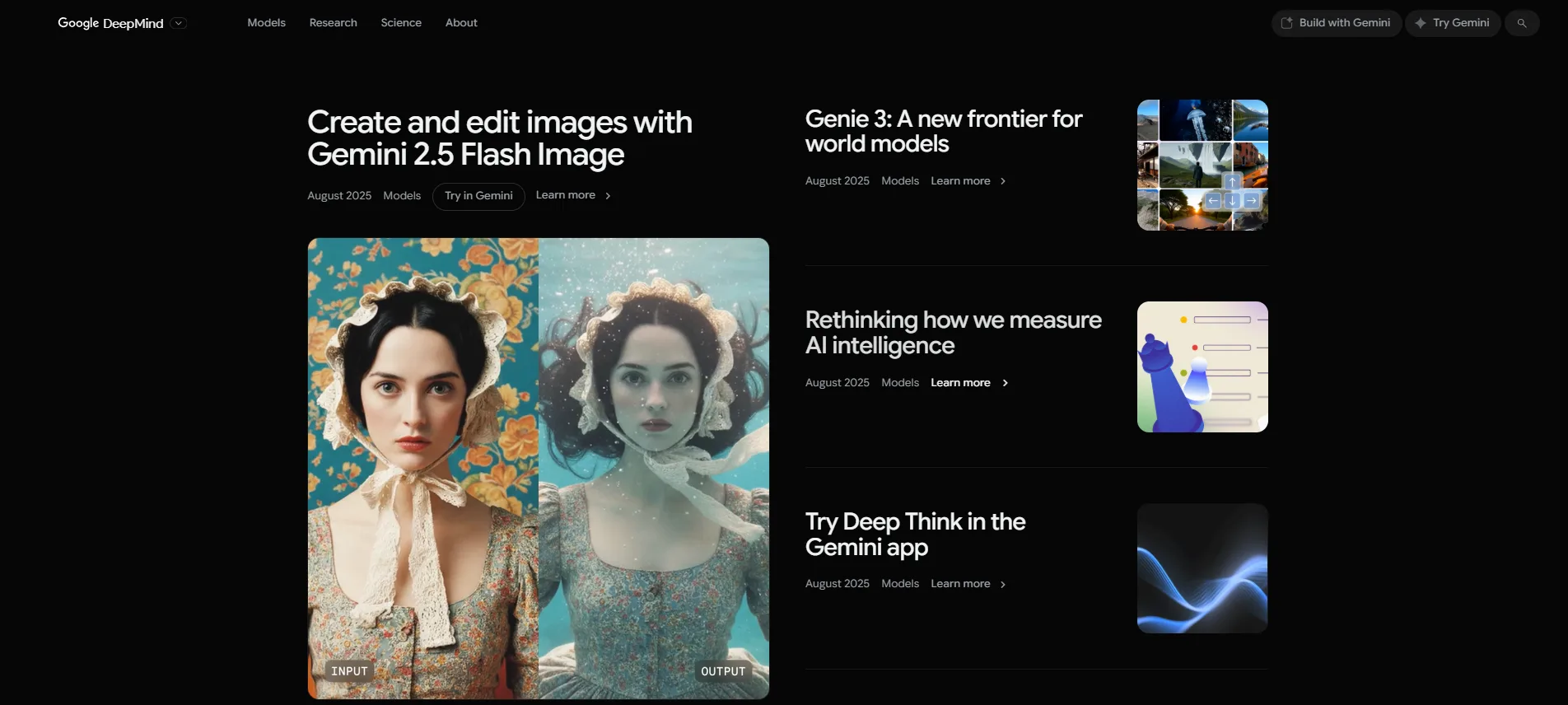The width and height of the screenshot is (1568, 705).
Task: Select the Models tag under Genie 3
Action: (900, 181)
